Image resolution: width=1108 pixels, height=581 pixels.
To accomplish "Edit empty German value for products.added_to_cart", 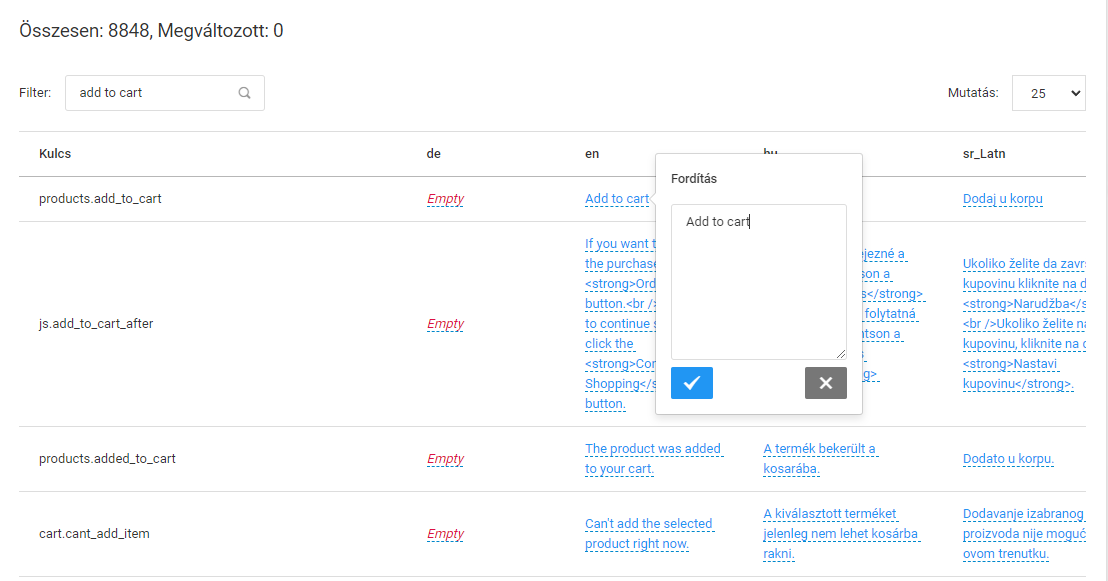I will (x=445, y=459).
